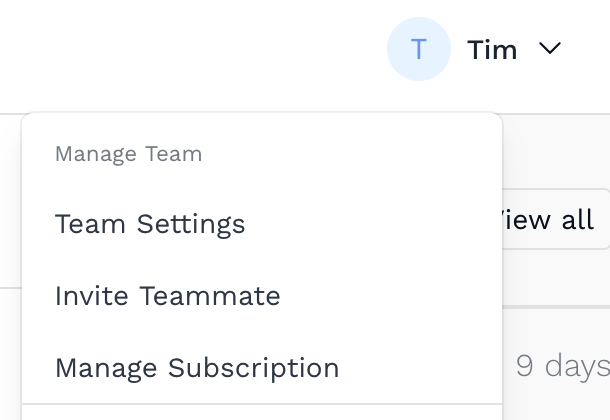
Task: Click blank space right of Invite Teammate
Action: pos(389,296)
